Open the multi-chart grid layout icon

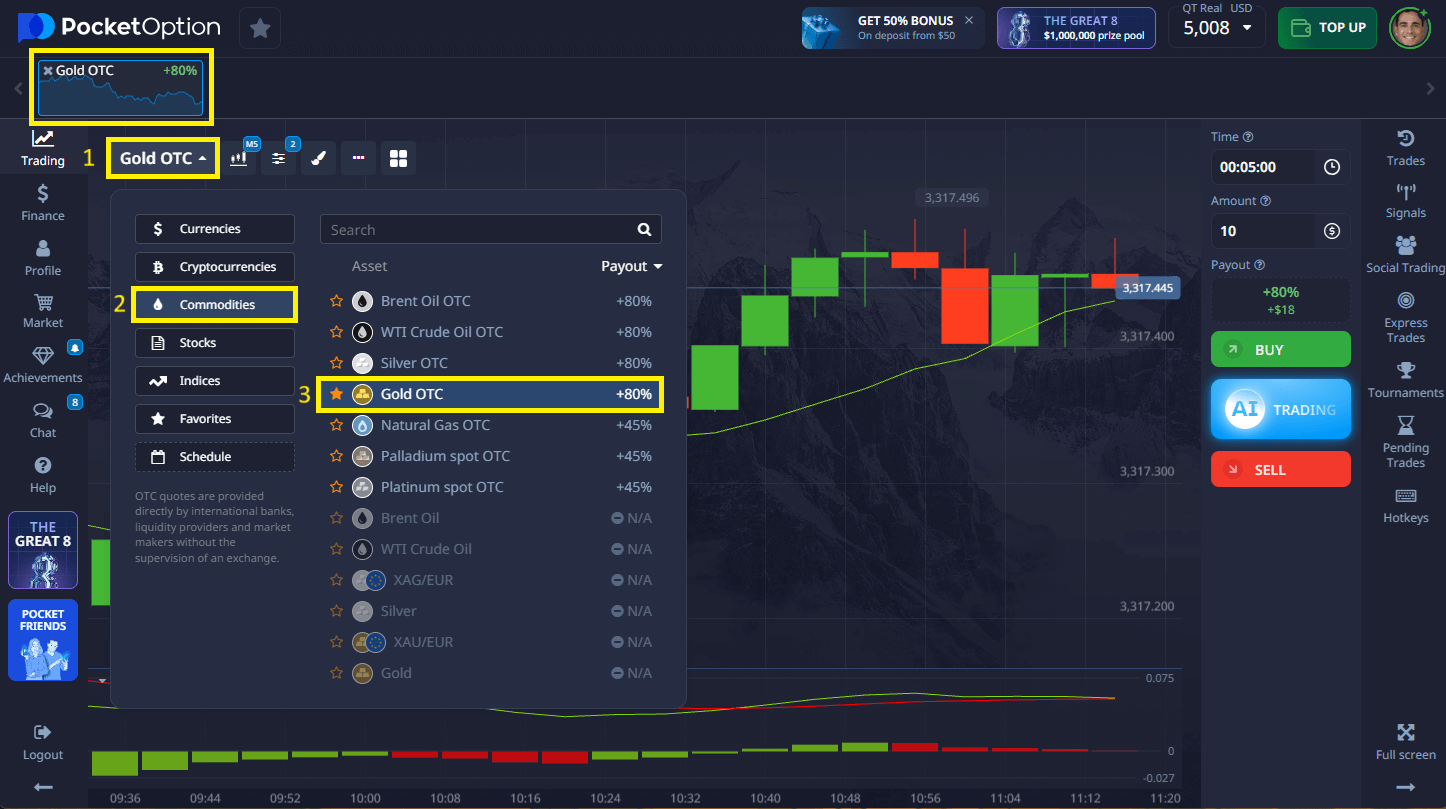pyautogui.click(x=398, y=158)
